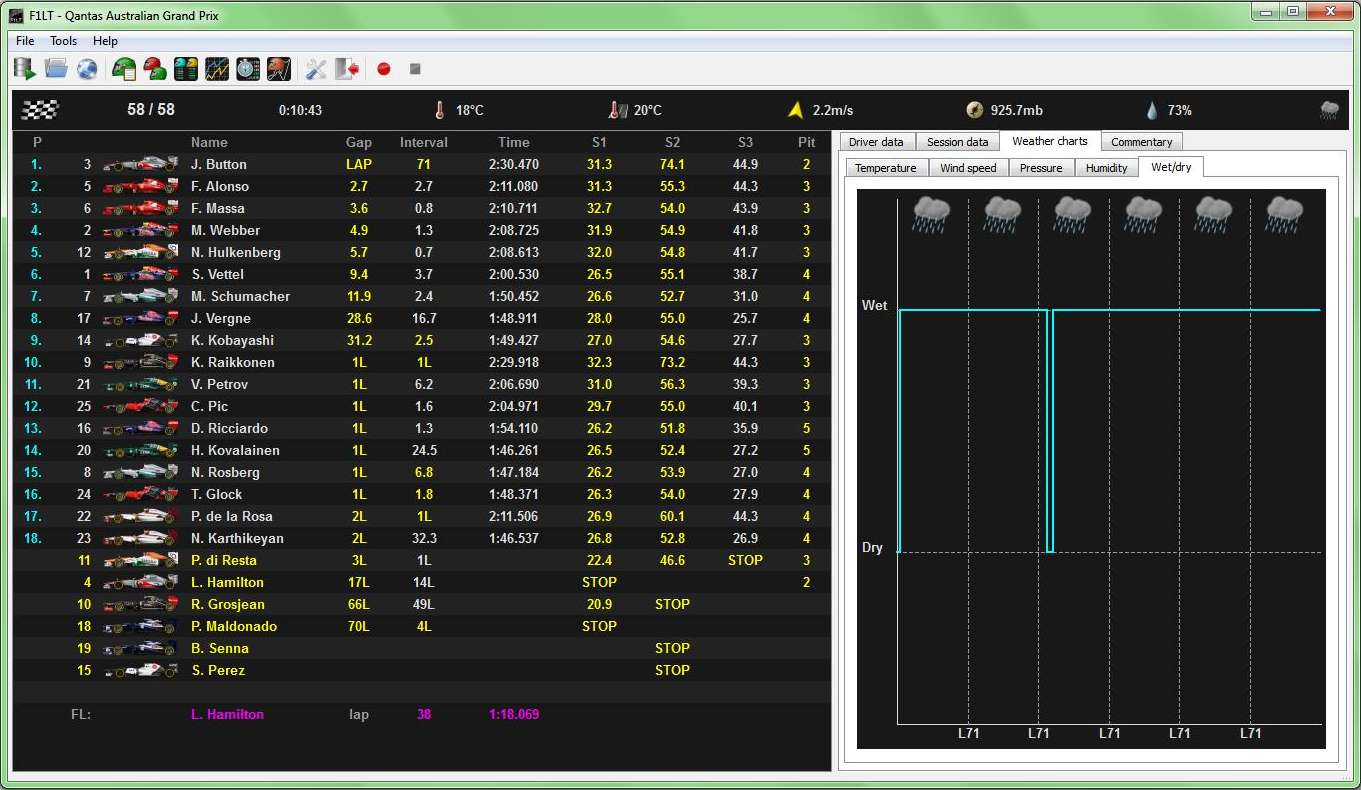Open preferences wrench and screwdriver icon
Viewport: 1361px width, 790px height.
coord(316,69)
